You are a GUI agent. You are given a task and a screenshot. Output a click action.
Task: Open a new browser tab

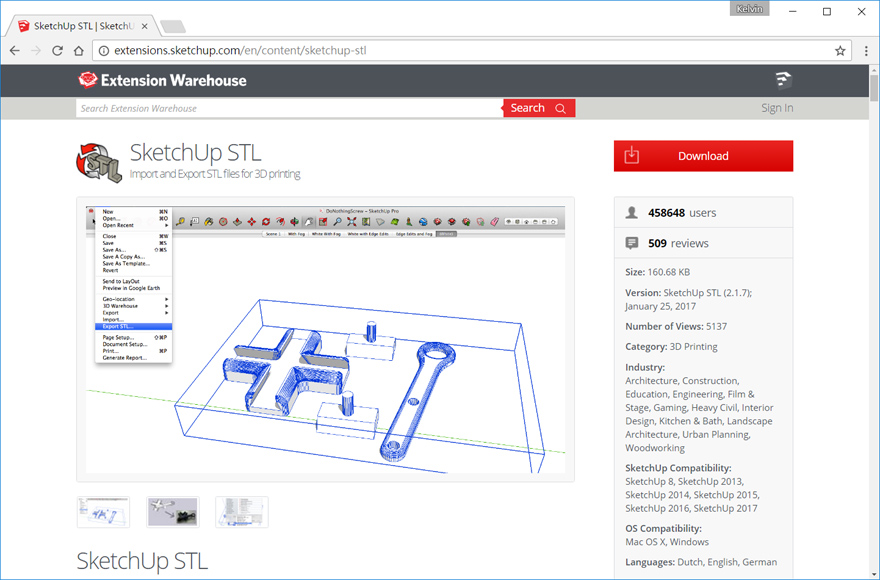(x=173, y=26)
